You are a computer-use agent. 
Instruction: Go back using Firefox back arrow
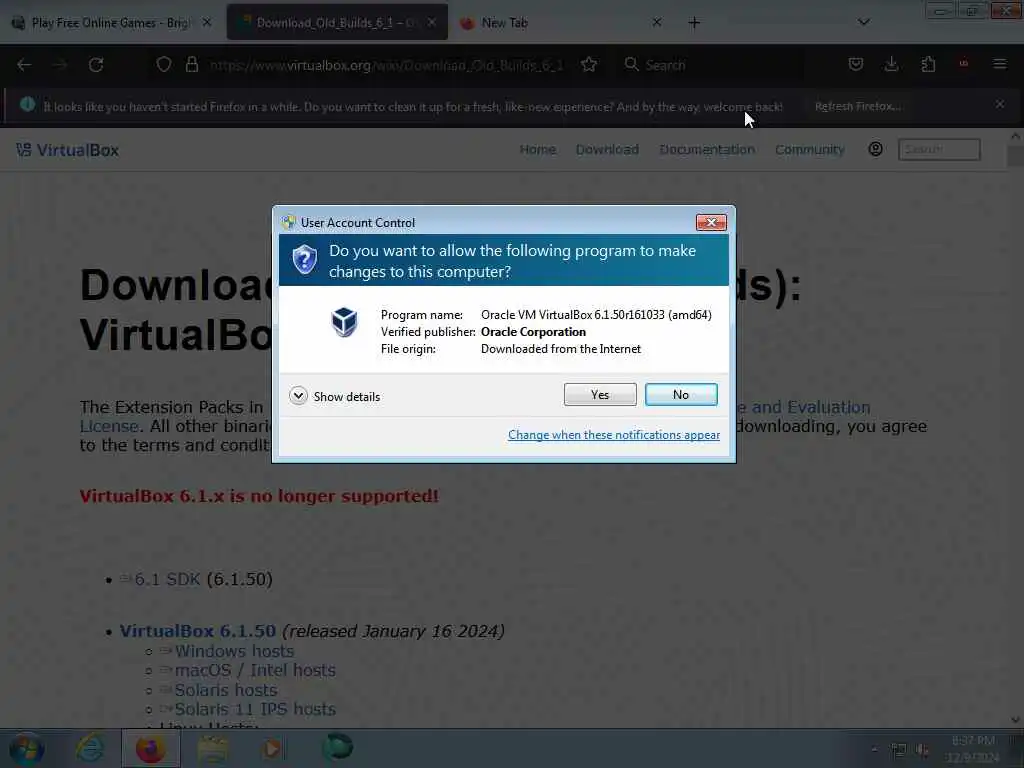(x=24, y=65)
